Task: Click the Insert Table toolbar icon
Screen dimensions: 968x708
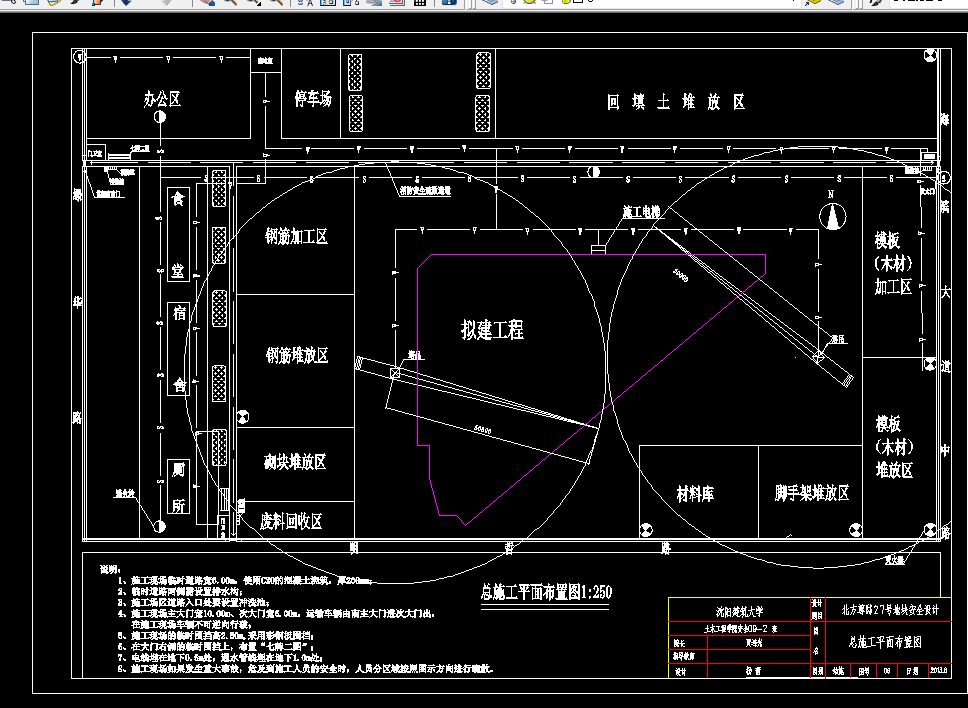Action: tap(419, 5)
